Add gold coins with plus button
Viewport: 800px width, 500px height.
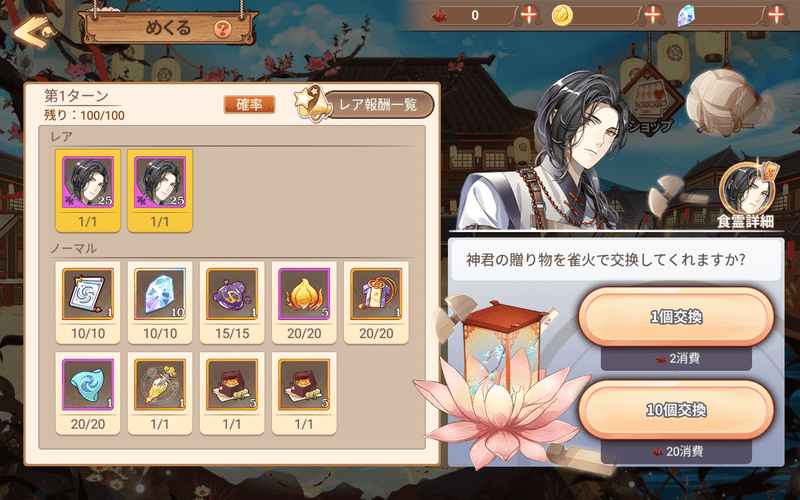652,15
